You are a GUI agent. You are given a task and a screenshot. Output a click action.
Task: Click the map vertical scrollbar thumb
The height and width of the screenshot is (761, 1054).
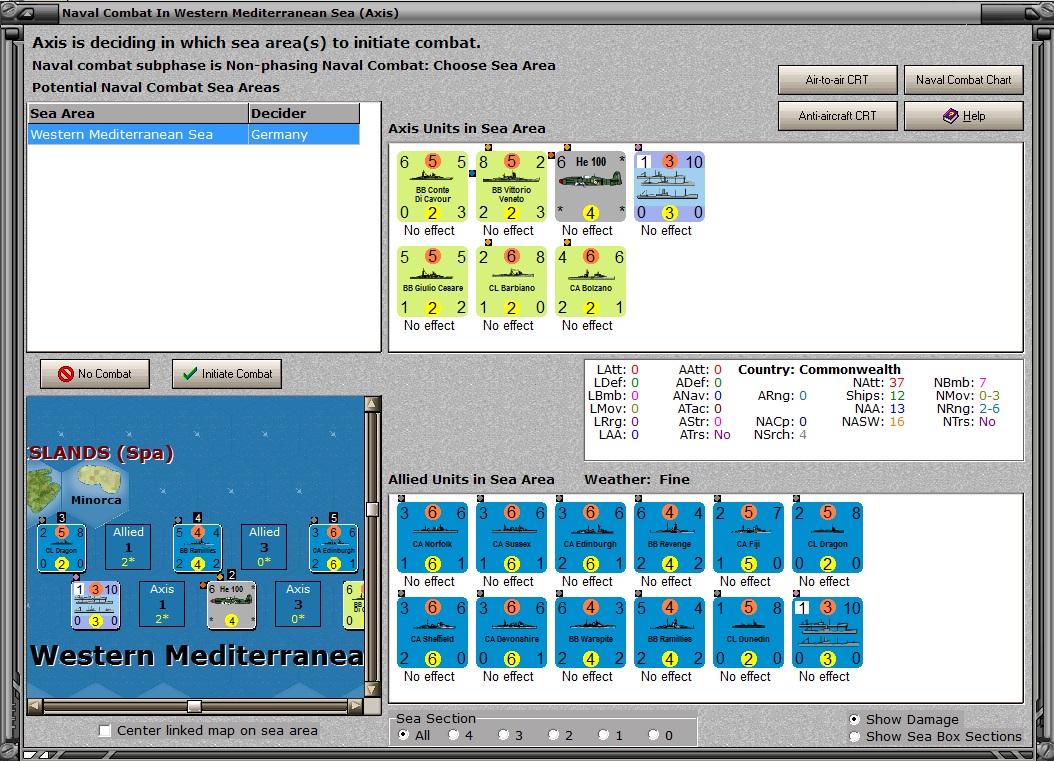(x=372, y=509)
